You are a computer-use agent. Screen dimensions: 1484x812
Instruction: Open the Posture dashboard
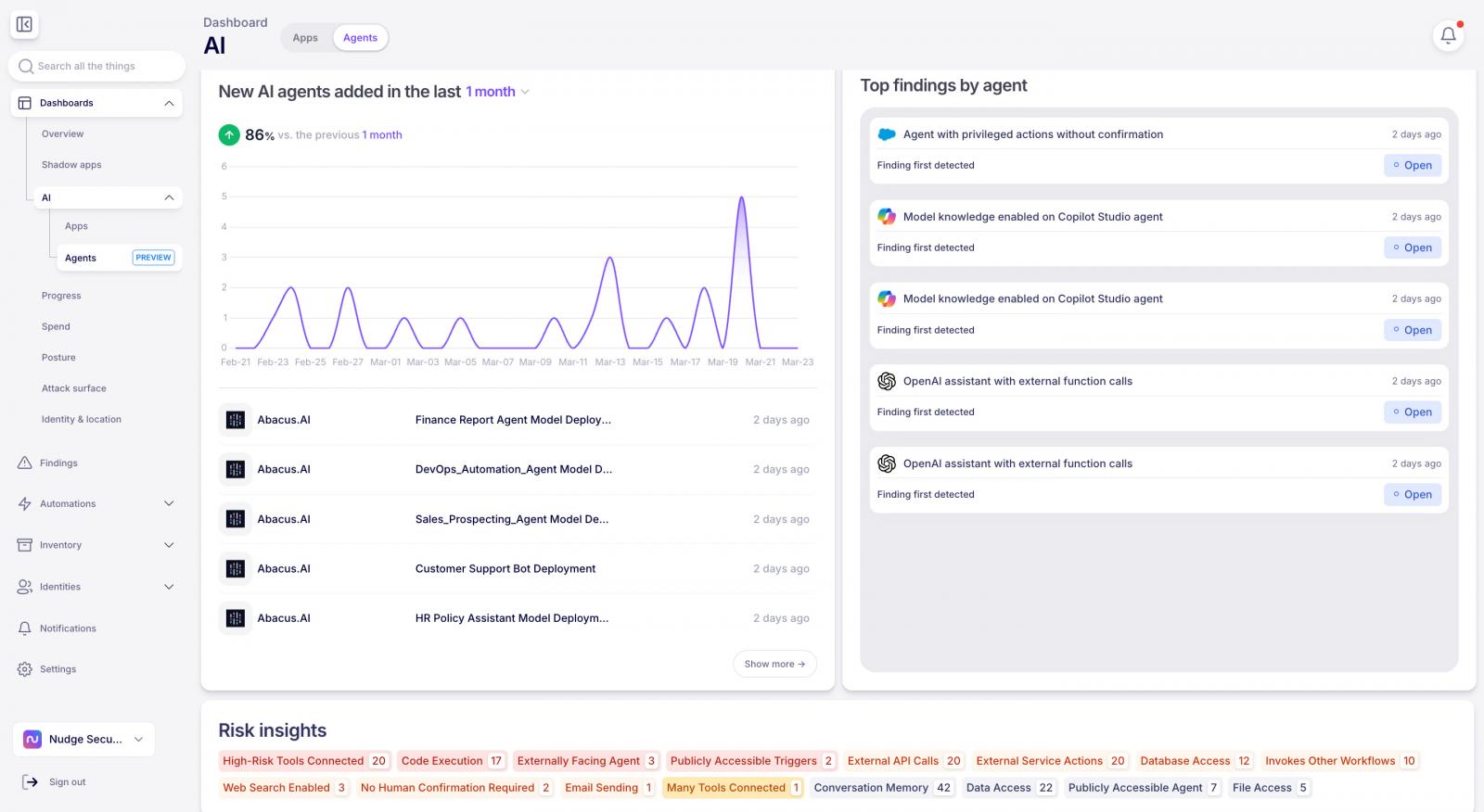click(58, 358)
